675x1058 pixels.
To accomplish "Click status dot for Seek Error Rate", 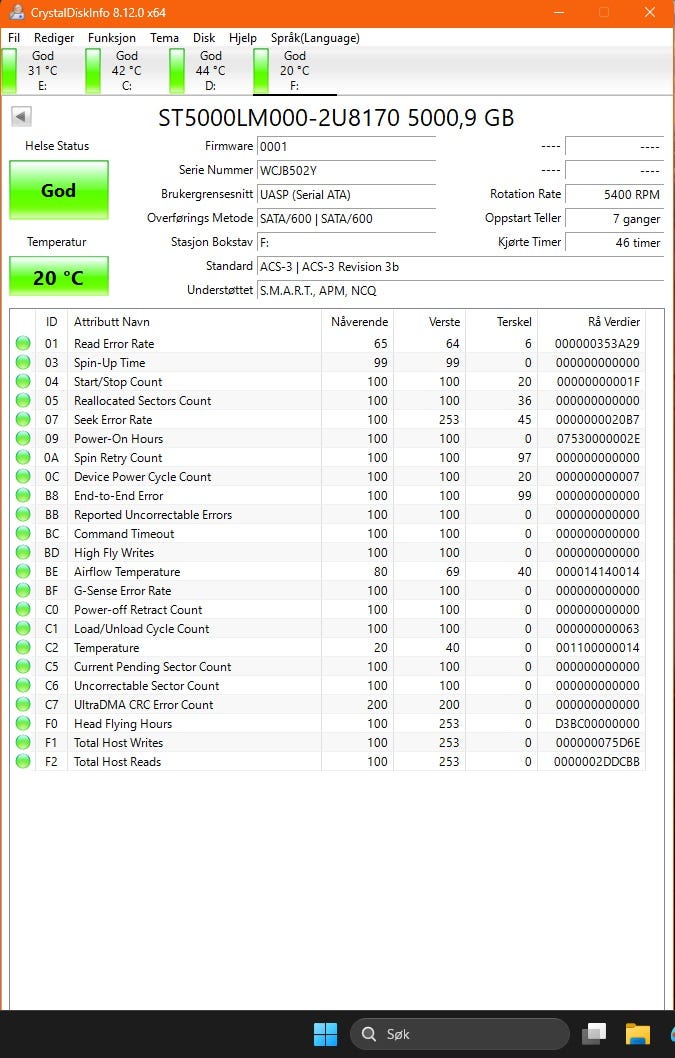I will (x=24, y=419).
